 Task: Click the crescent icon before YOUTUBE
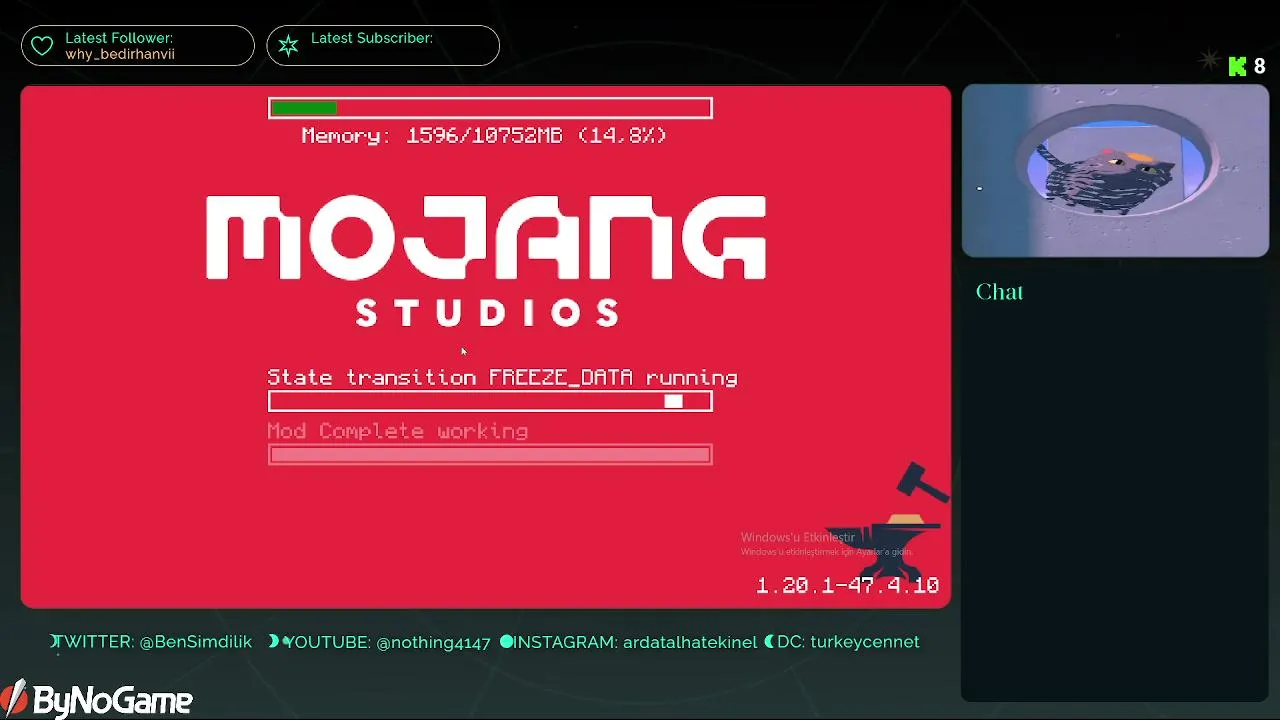pyautogui.click(x=274, y=642)
